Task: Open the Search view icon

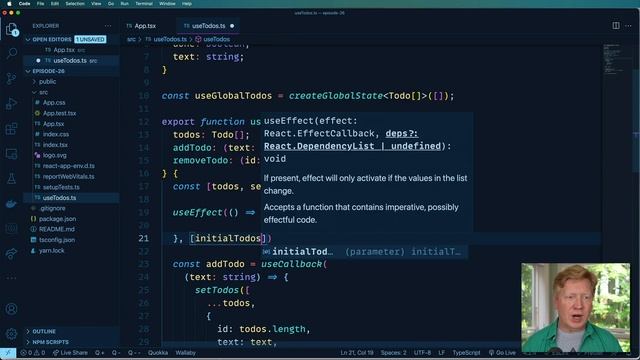Action: click(x=11, y=53)
